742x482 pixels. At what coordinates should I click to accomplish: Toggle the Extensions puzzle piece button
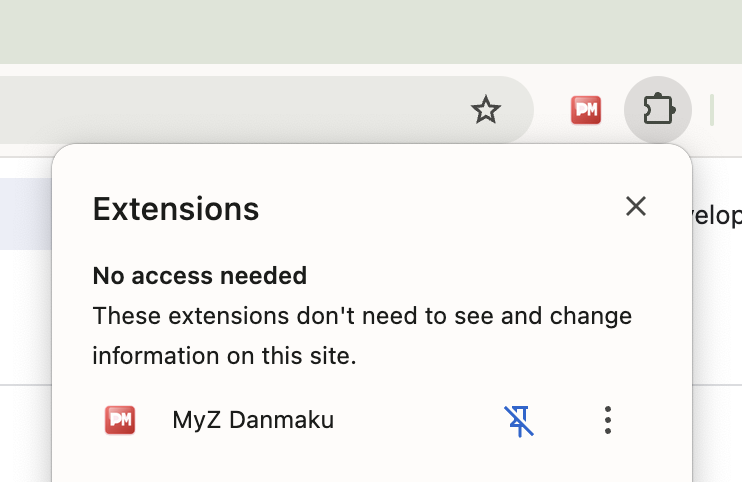point(658,110)
